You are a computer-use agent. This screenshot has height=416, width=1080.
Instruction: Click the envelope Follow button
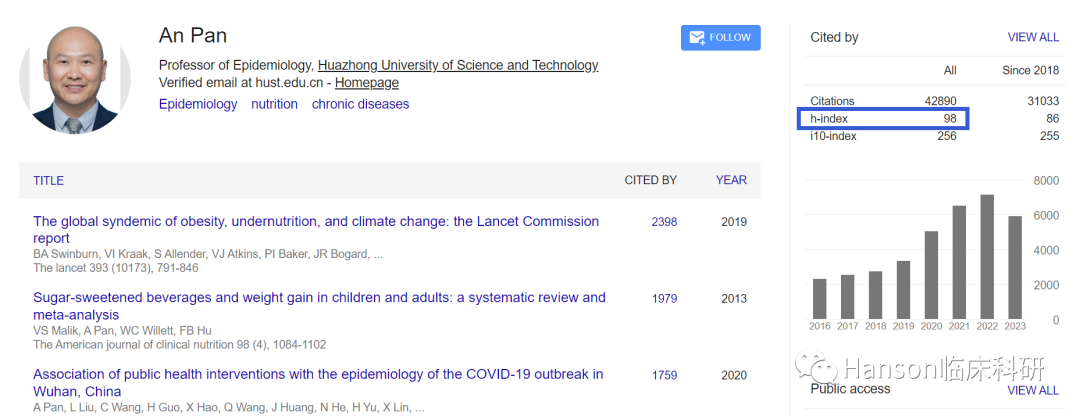tap(720, 38)
